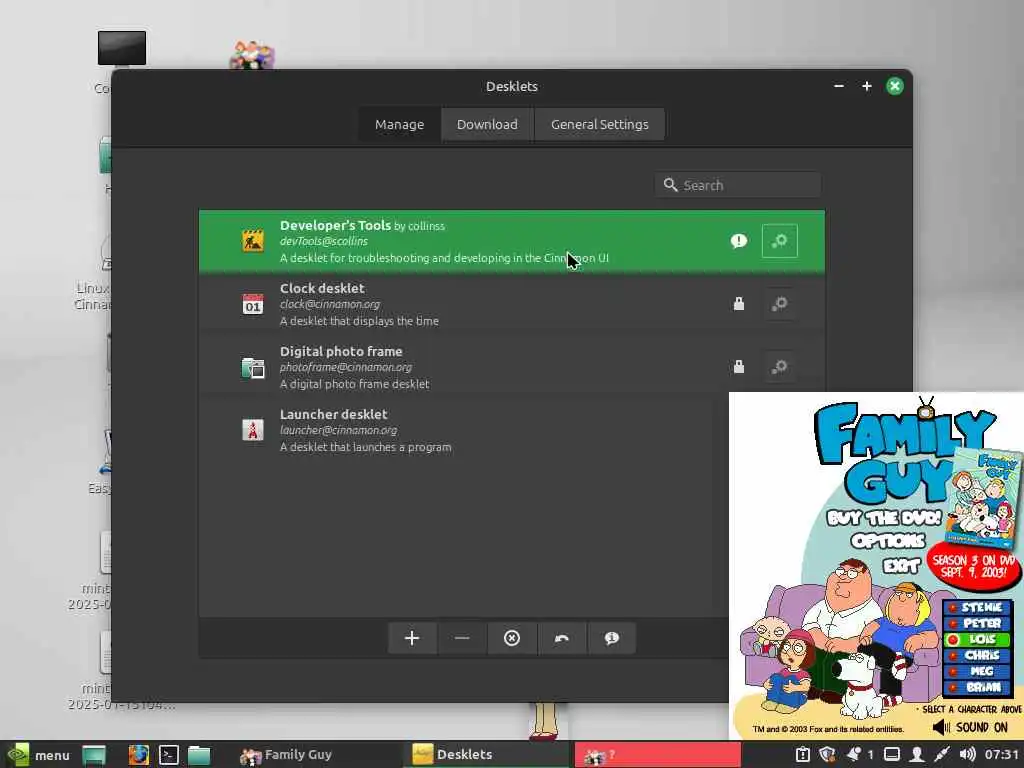
Task: Click the red highlighted taskbar window
Action: [x=658, y=755]
